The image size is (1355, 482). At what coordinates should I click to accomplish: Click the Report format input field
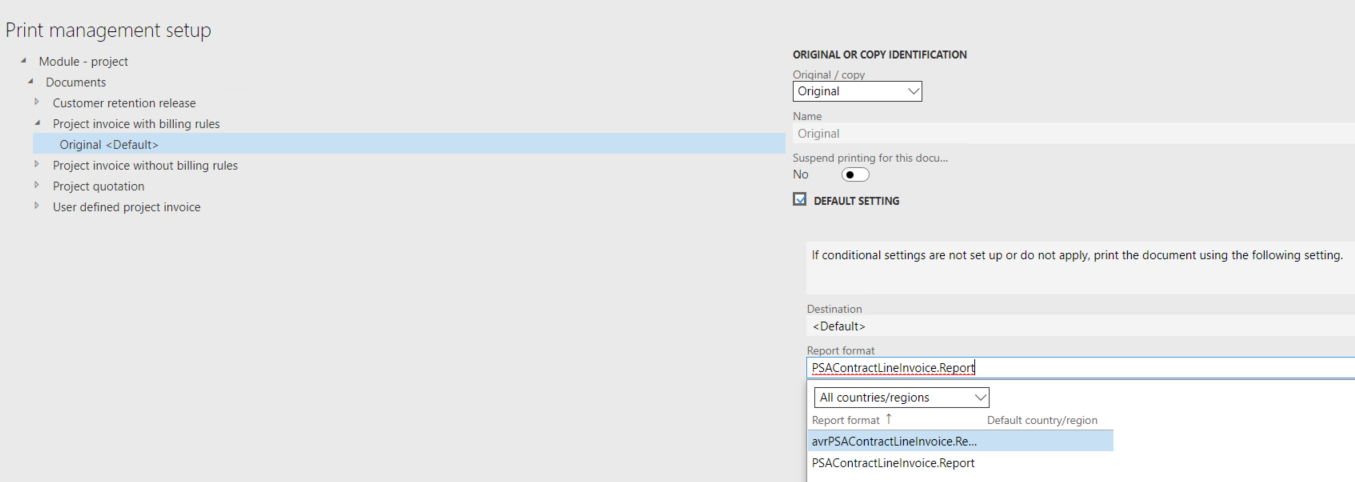tap(1081, 368)
